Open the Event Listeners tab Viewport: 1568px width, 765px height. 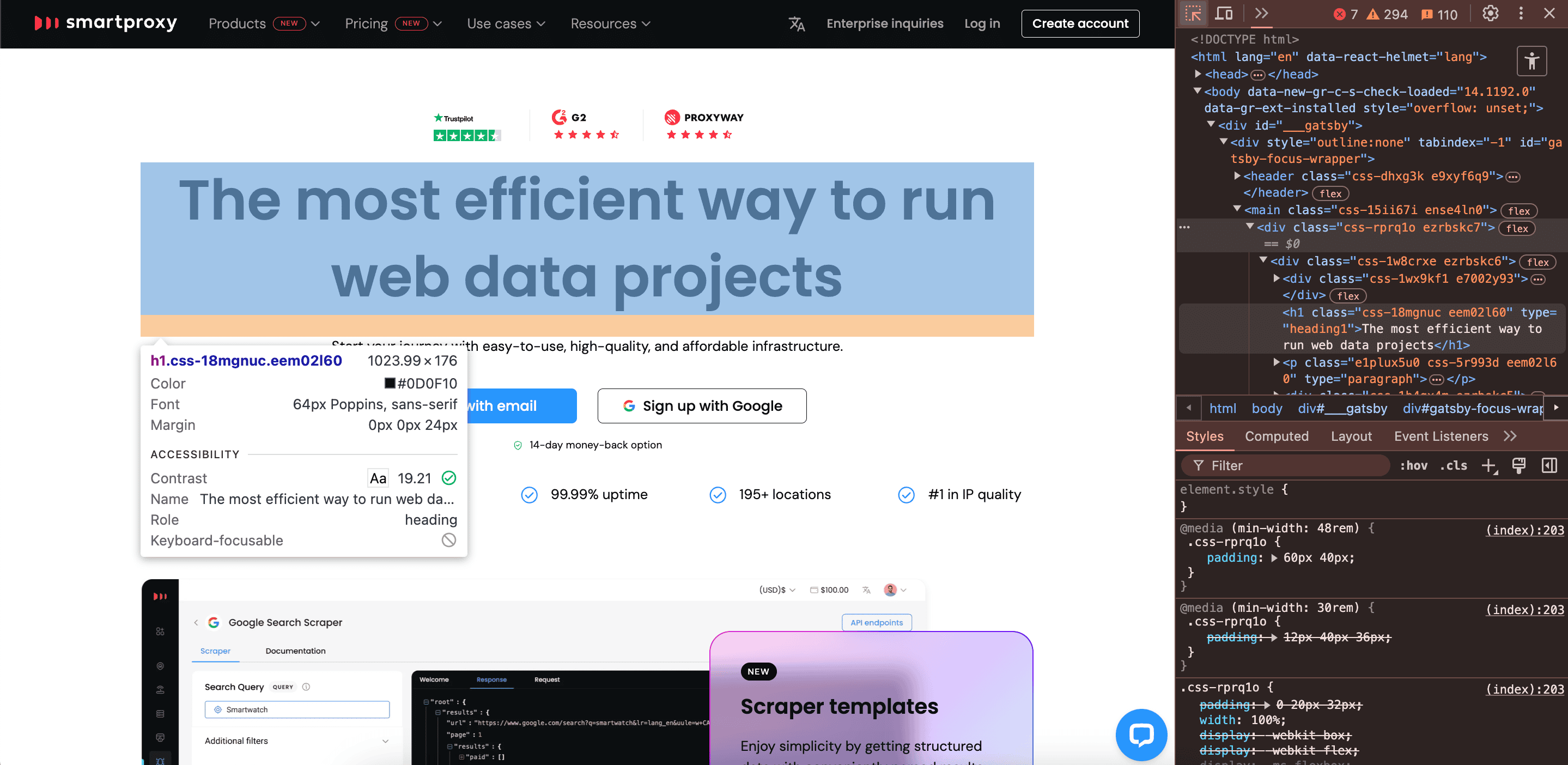point(1441,436)
